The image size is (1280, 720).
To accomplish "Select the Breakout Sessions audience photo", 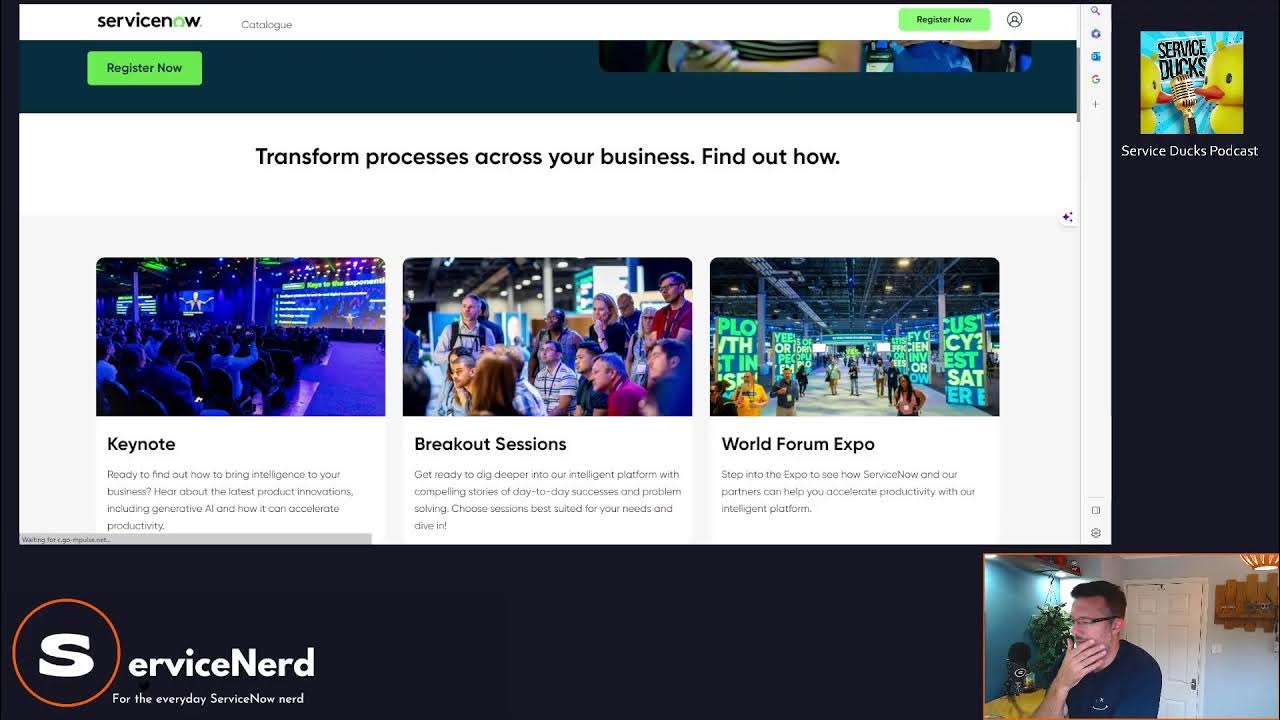I will tap(547, 337).
